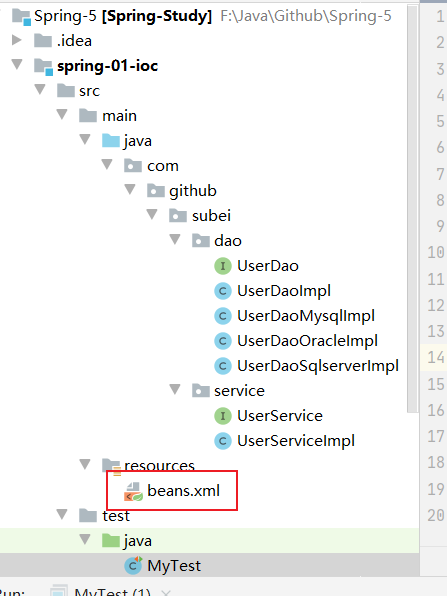The image size is (447, 596).
Task: Collapse the dao package
Action: tap(175, 239)
